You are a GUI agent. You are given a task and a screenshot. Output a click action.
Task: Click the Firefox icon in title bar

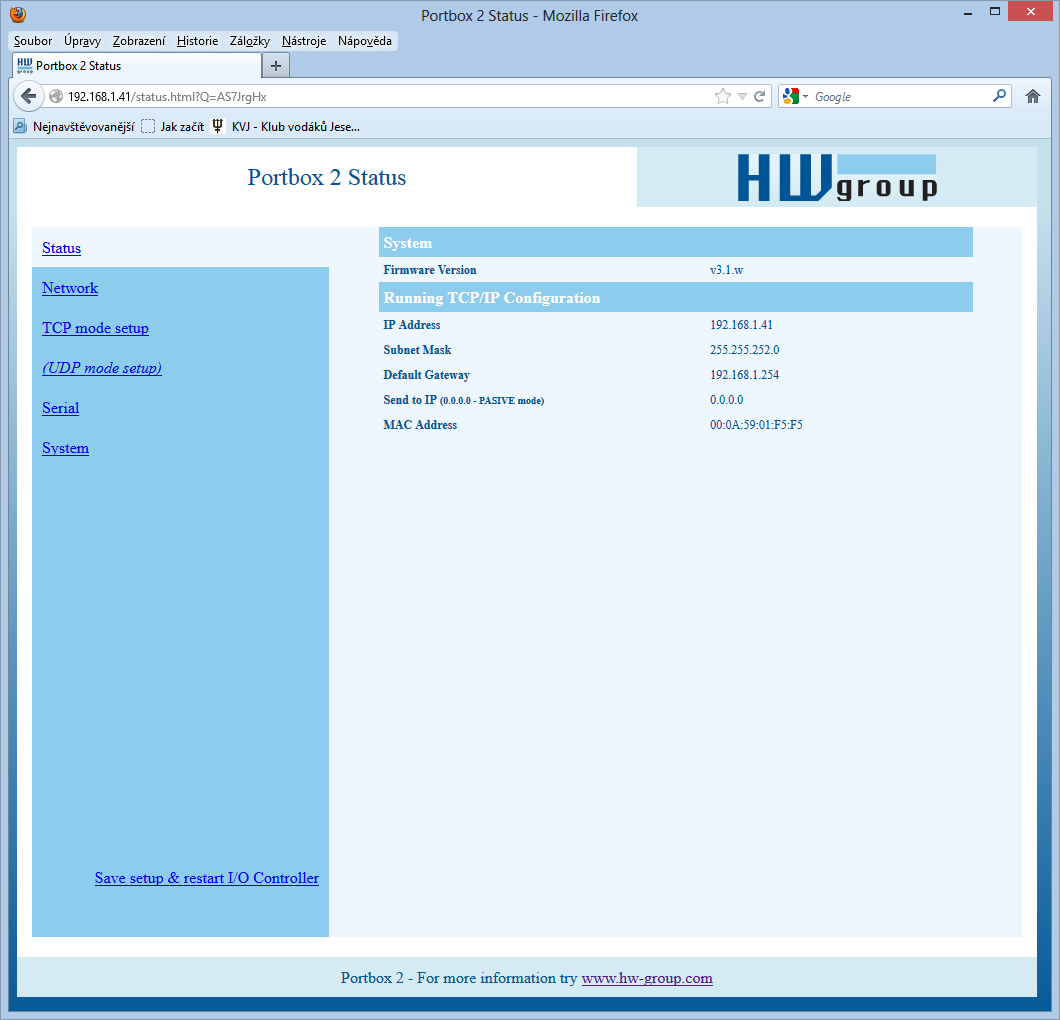coord(18,14)
